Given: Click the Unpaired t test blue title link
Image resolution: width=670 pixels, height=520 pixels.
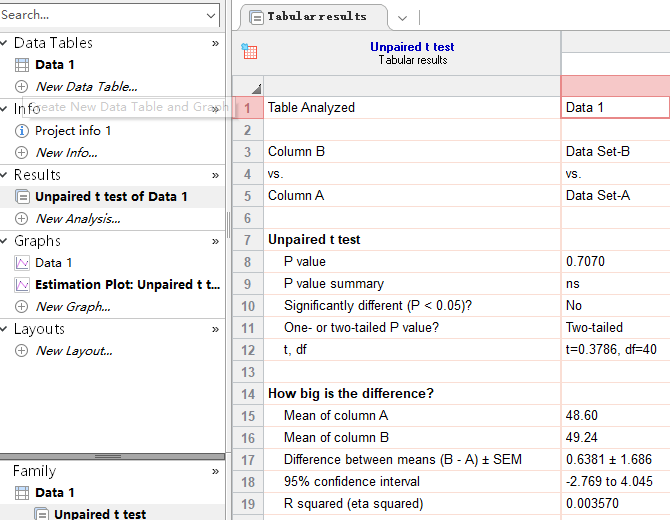Looking at the screenshot, I should (412, 47).
